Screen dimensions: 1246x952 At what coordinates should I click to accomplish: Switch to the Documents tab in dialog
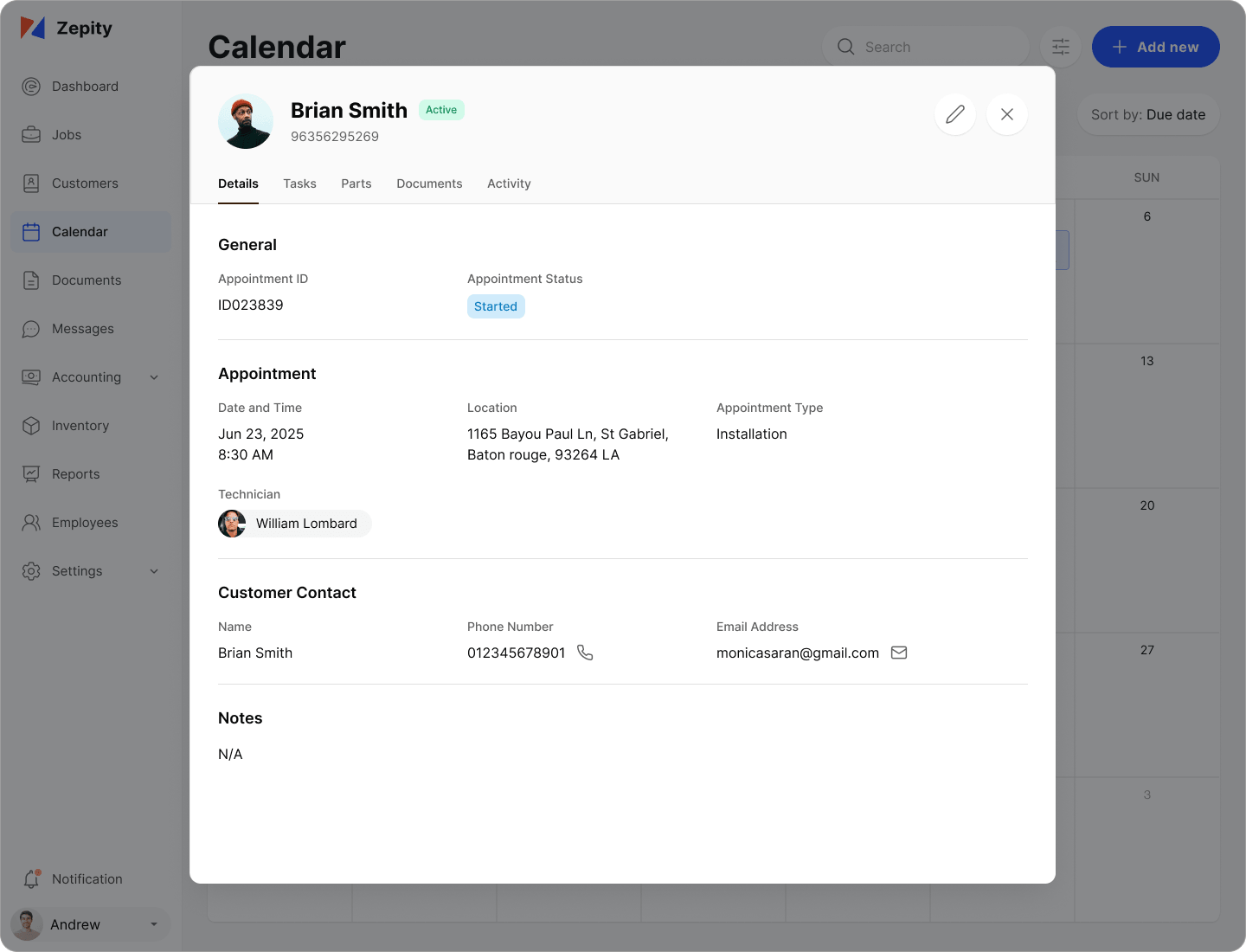point(429,183)
